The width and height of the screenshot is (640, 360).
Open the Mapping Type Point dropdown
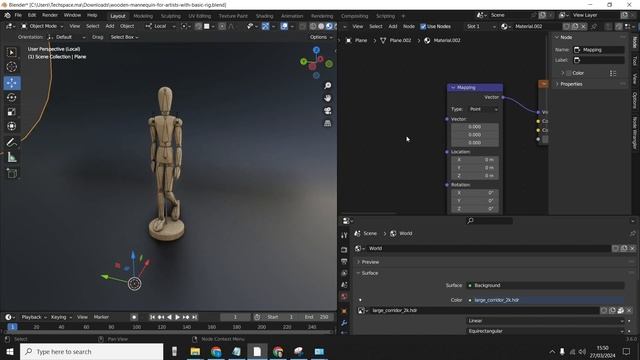coord(484,109)
